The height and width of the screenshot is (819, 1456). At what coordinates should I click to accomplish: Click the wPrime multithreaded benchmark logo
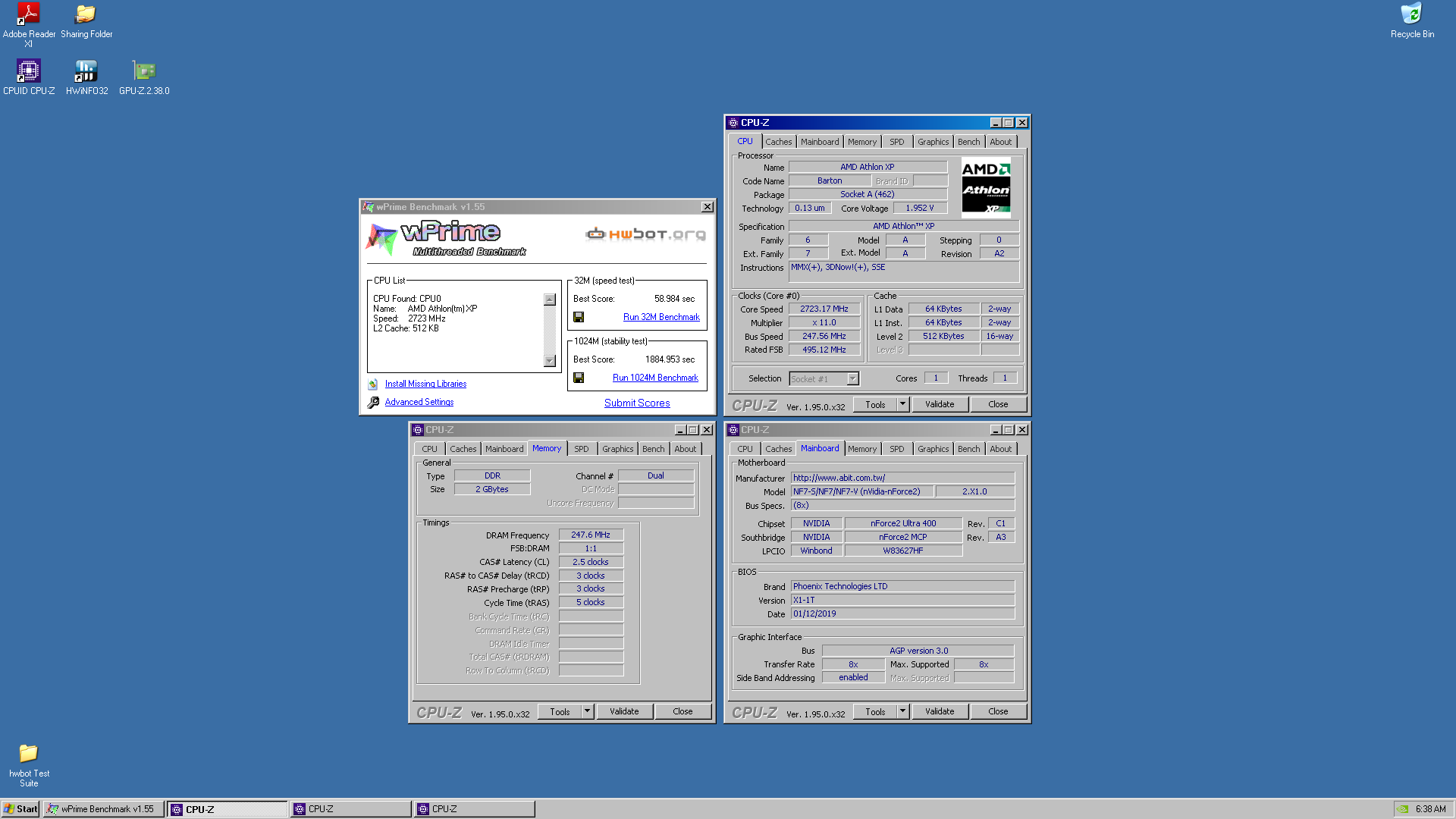tap(446, 238)
